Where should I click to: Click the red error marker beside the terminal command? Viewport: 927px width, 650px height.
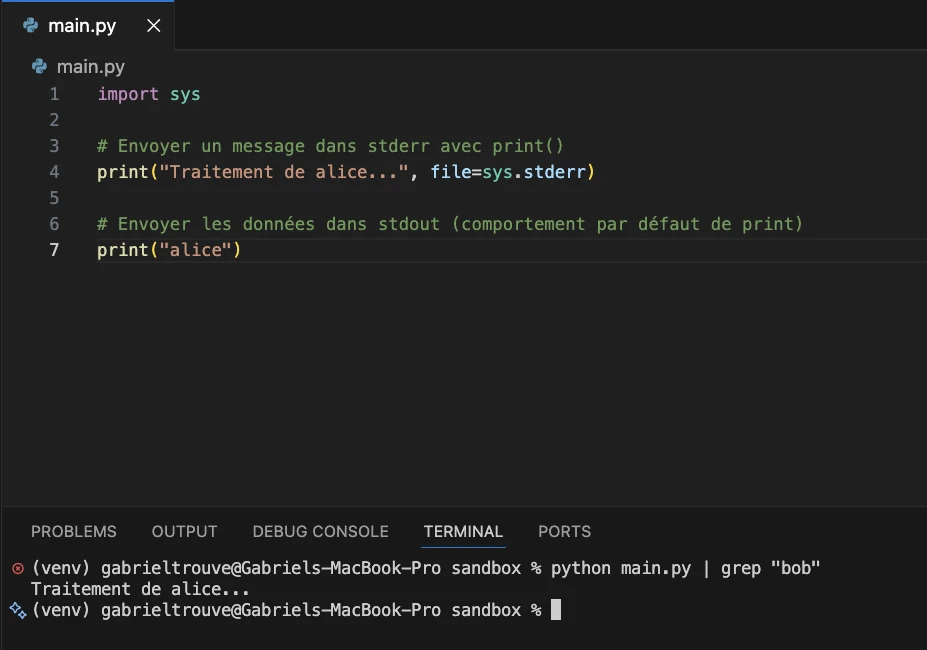point(18,568)
